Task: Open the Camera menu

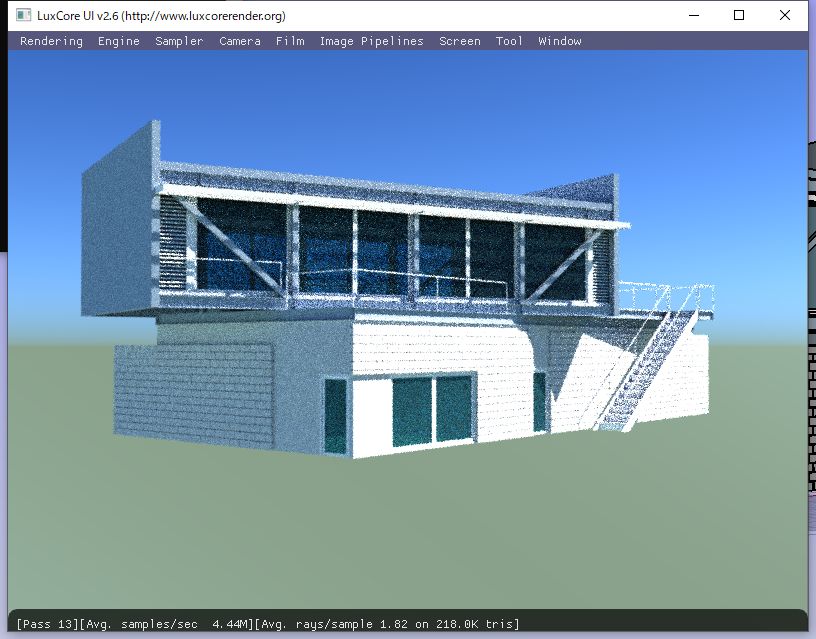Action: pos(239,41)
